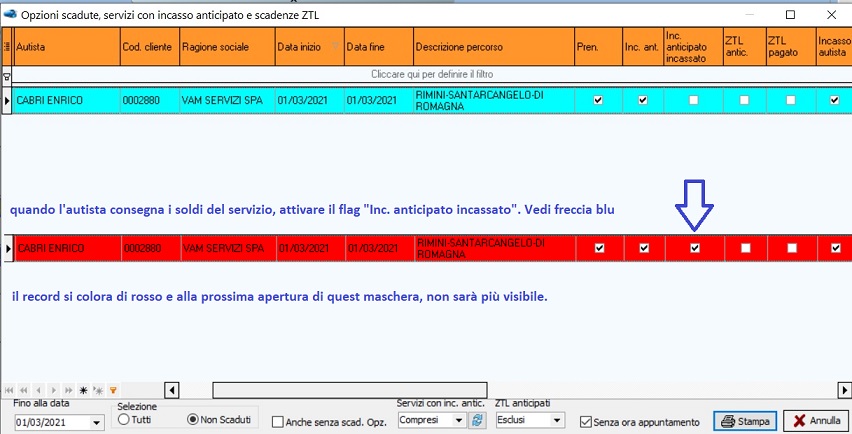This screenshot has width=852, height=434.
Task: Enable Inc. anticipato incassato in cyan row
Action: (693, 100)
